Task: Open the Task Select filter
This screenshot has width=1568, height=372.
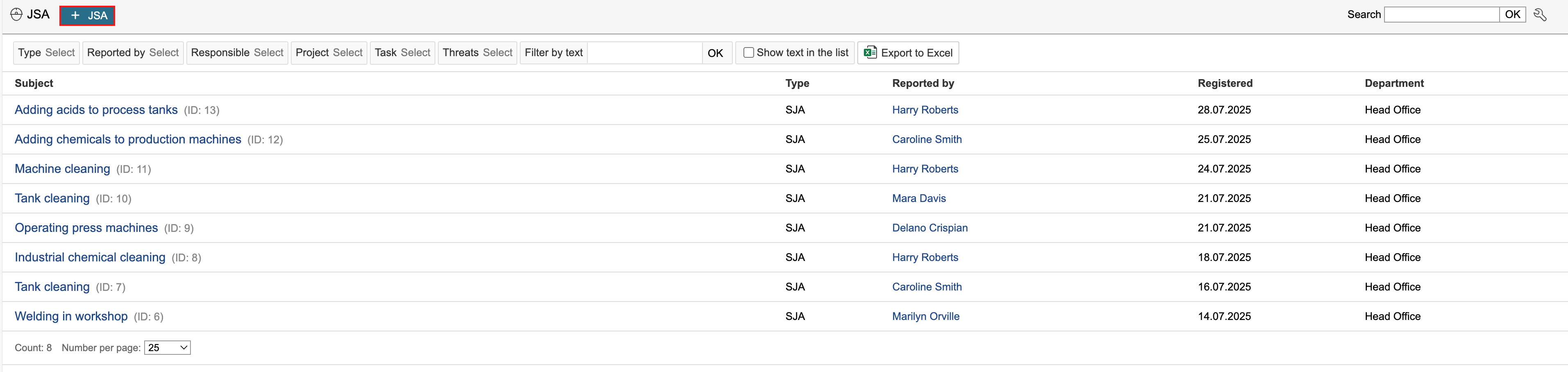Action: click(402, 52)
